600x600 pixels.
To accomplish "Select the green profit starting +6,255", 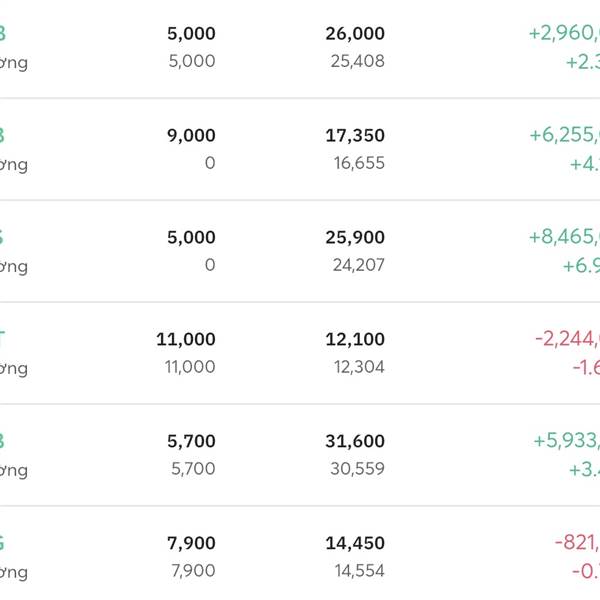I will coord(564,136).
